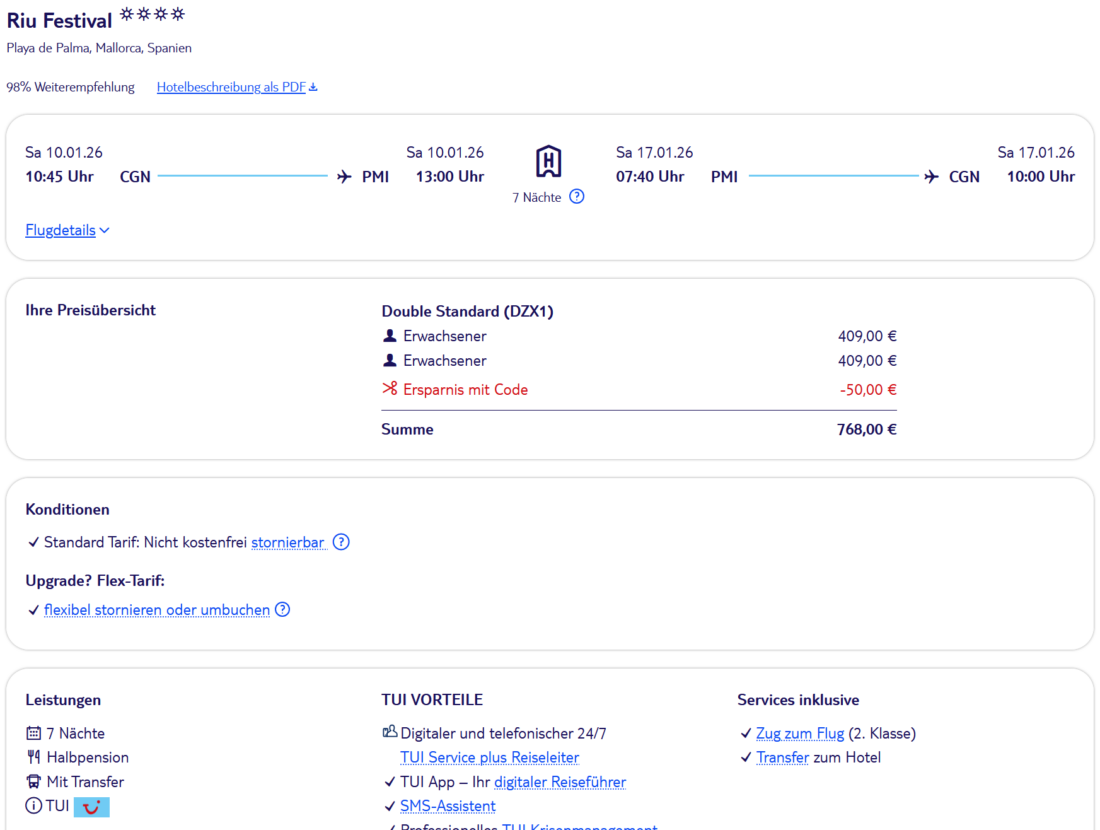Screen dimensions: 1100x830
Task: Open flexibel stornieren oder umbuchen link
Action: click(x=157, y=609)
